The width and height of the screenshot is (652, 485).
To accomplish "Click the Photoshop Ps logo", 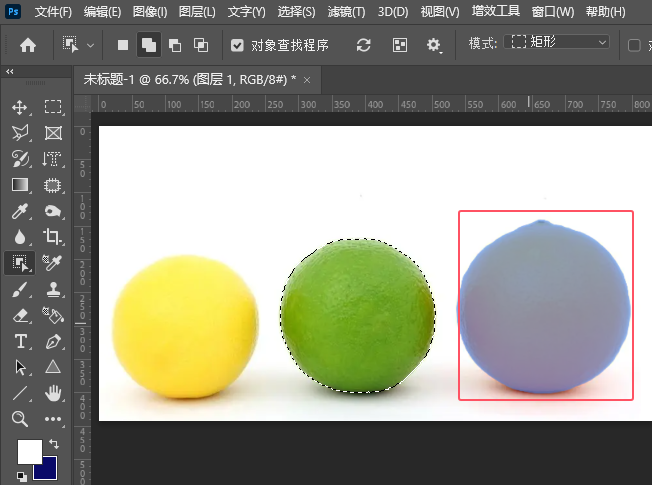I will 13,11.
